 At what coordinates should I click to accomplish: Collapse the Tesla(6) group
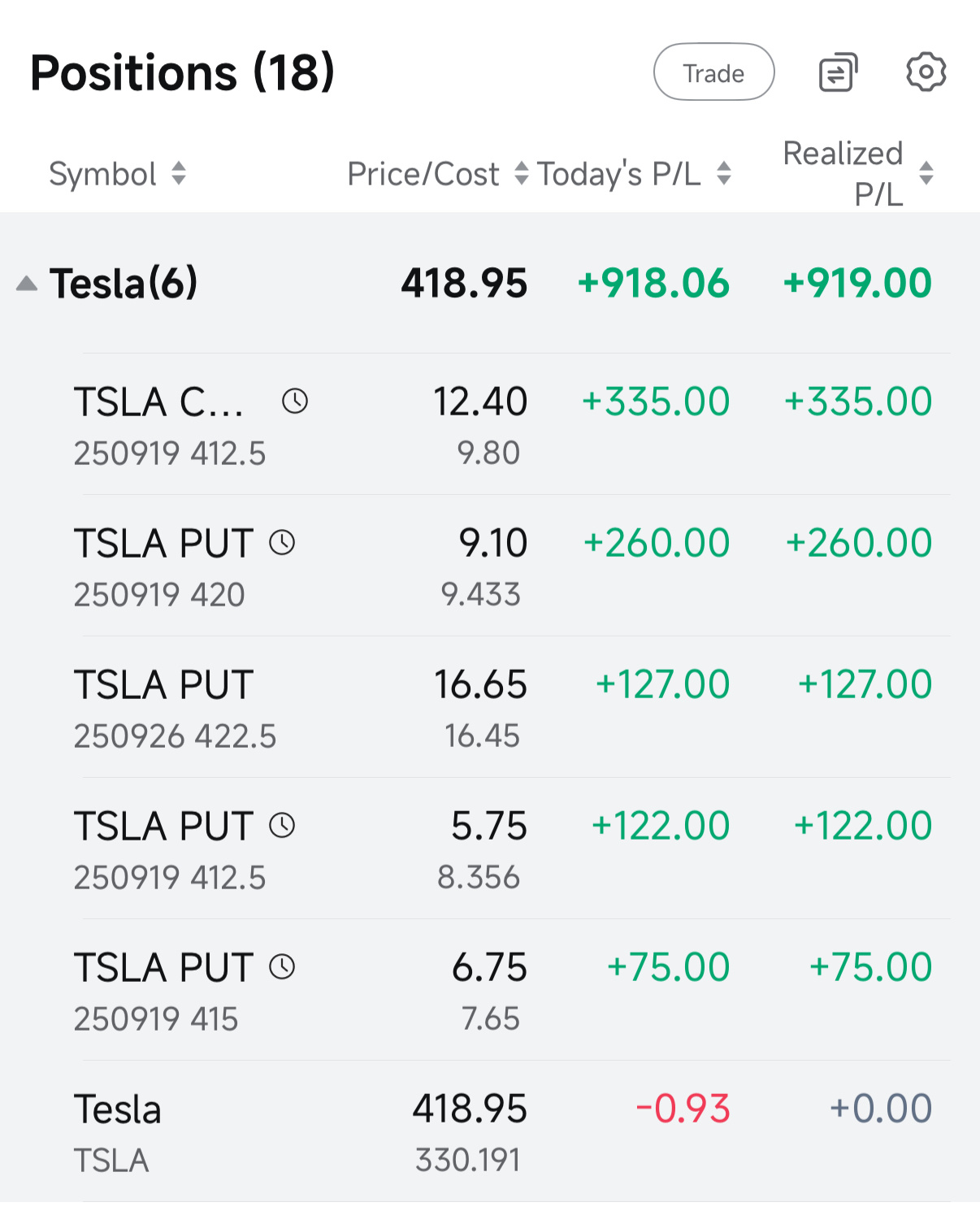pyautogui.click(x=27, y=283)
